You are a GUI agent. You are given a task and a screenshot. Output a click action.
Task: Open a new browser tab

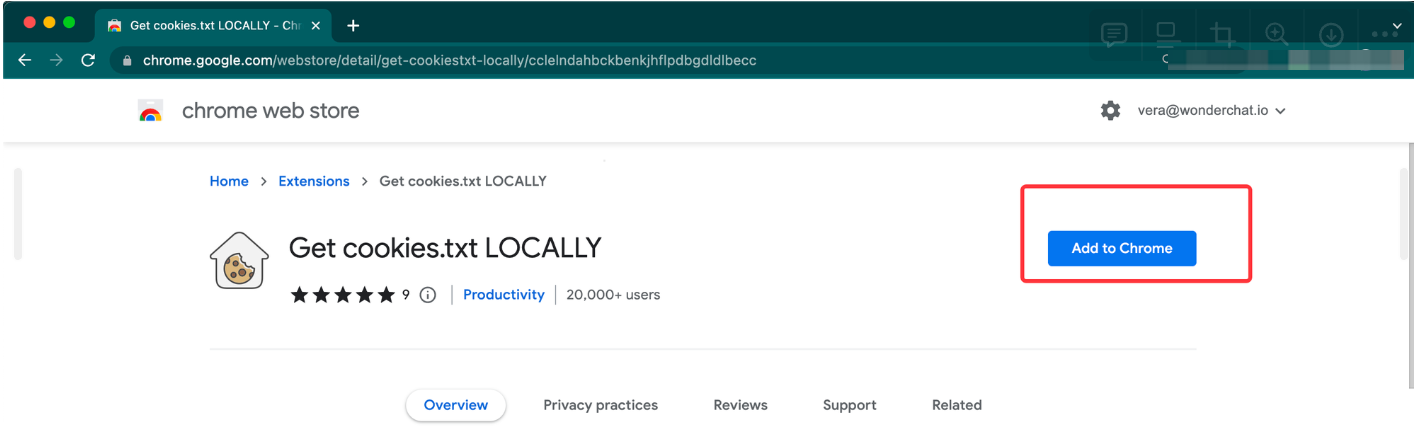(x=353, y=25)
